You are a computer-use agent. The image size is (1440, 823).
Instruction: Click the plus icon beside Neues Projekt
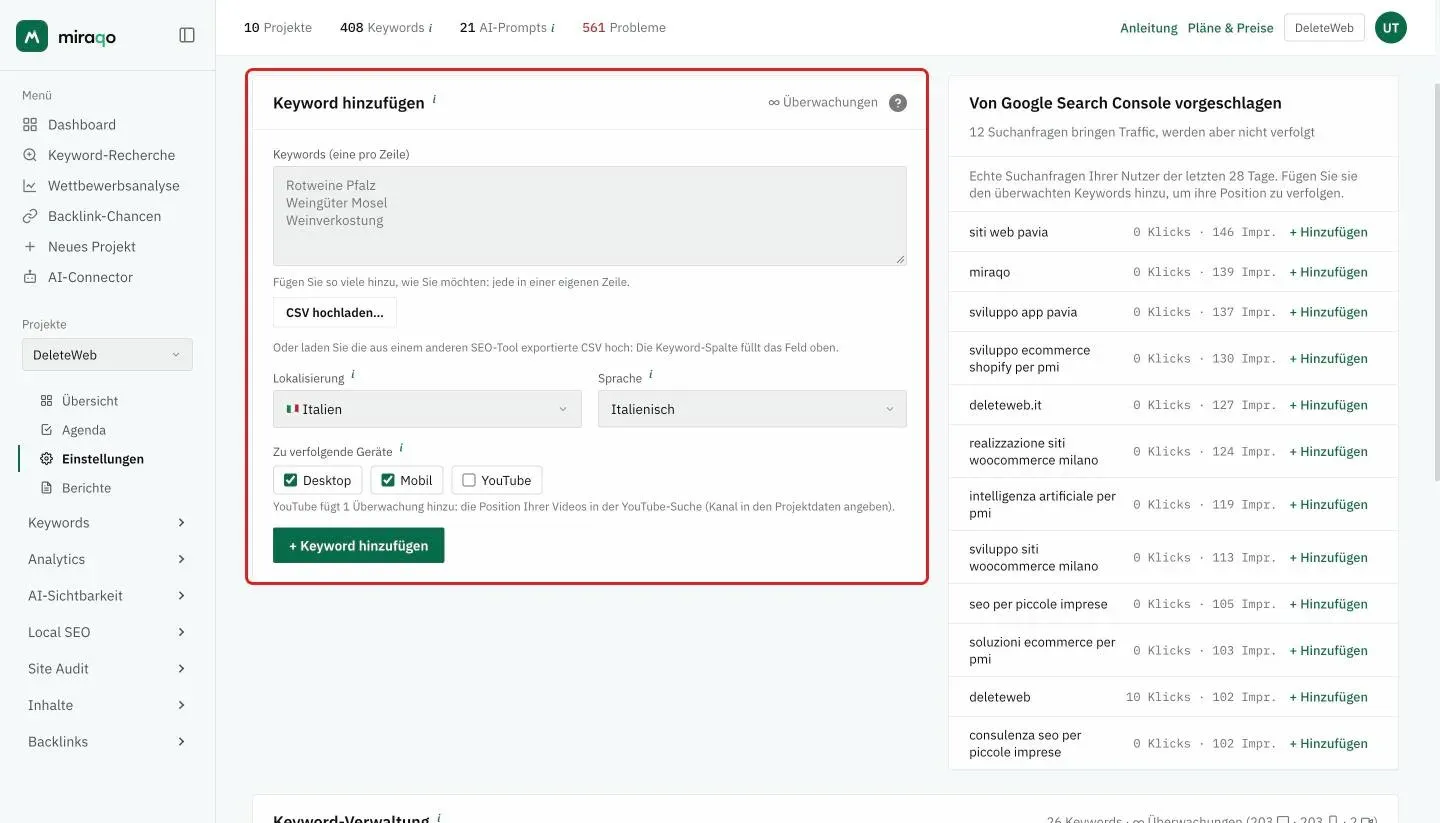coord(30,247)
